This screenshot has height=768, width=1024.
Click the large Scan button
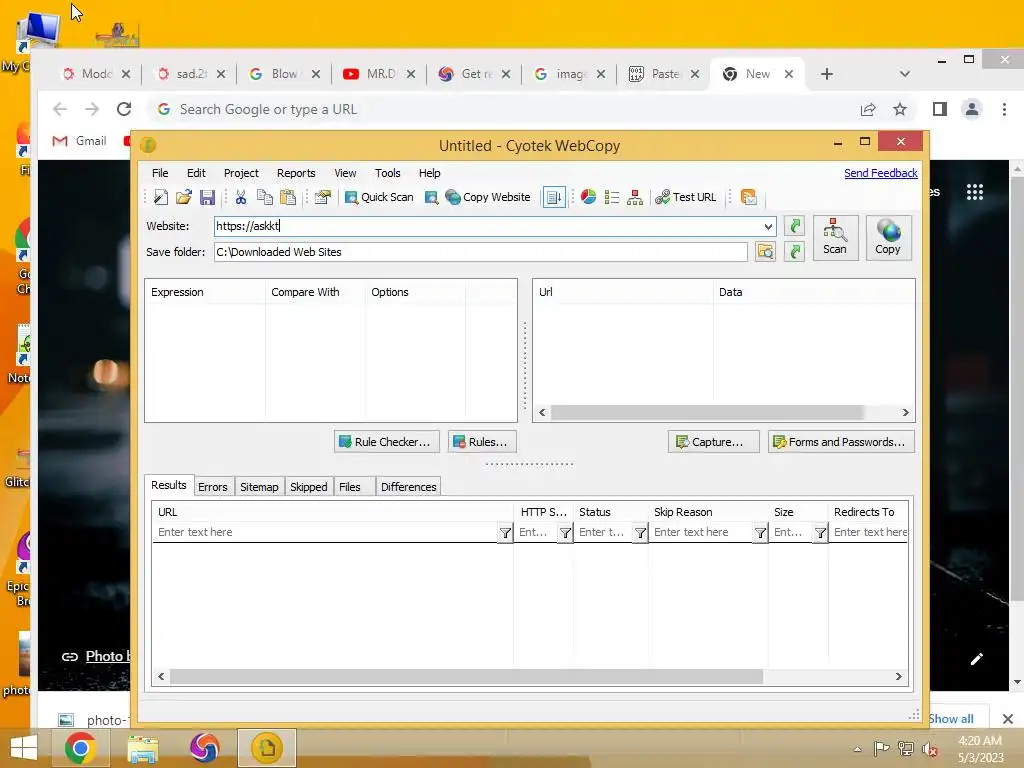(835, 238)
